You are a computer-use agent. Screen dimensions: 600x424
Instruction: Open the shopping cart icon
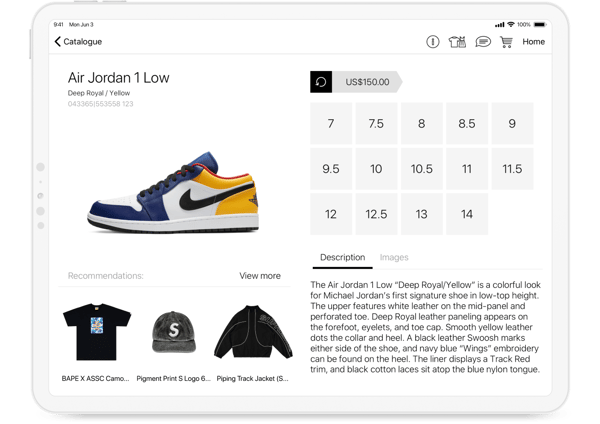click(506, 42)
